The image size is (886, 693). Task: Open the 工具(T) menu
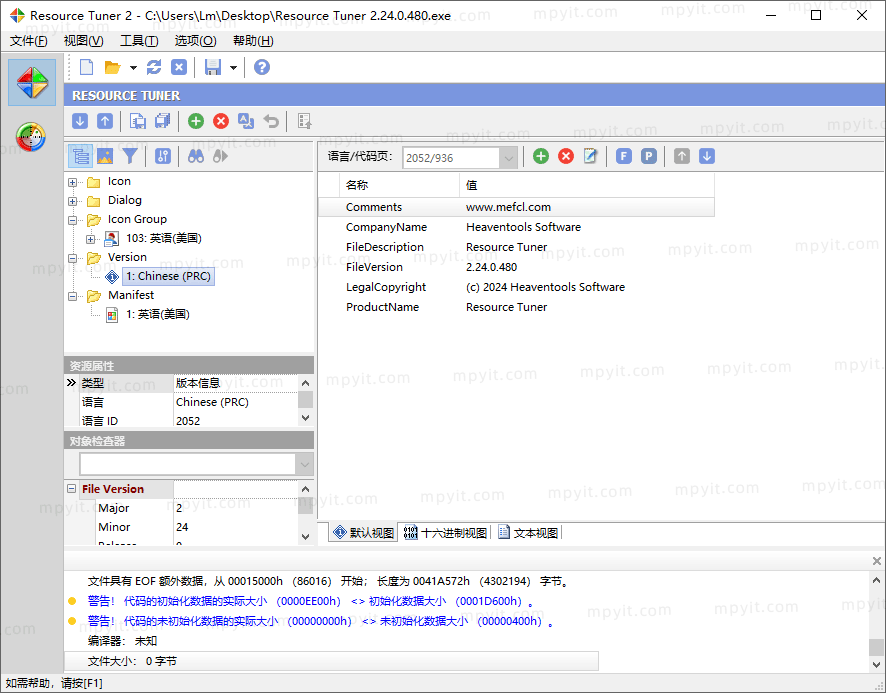pos(139,41)
